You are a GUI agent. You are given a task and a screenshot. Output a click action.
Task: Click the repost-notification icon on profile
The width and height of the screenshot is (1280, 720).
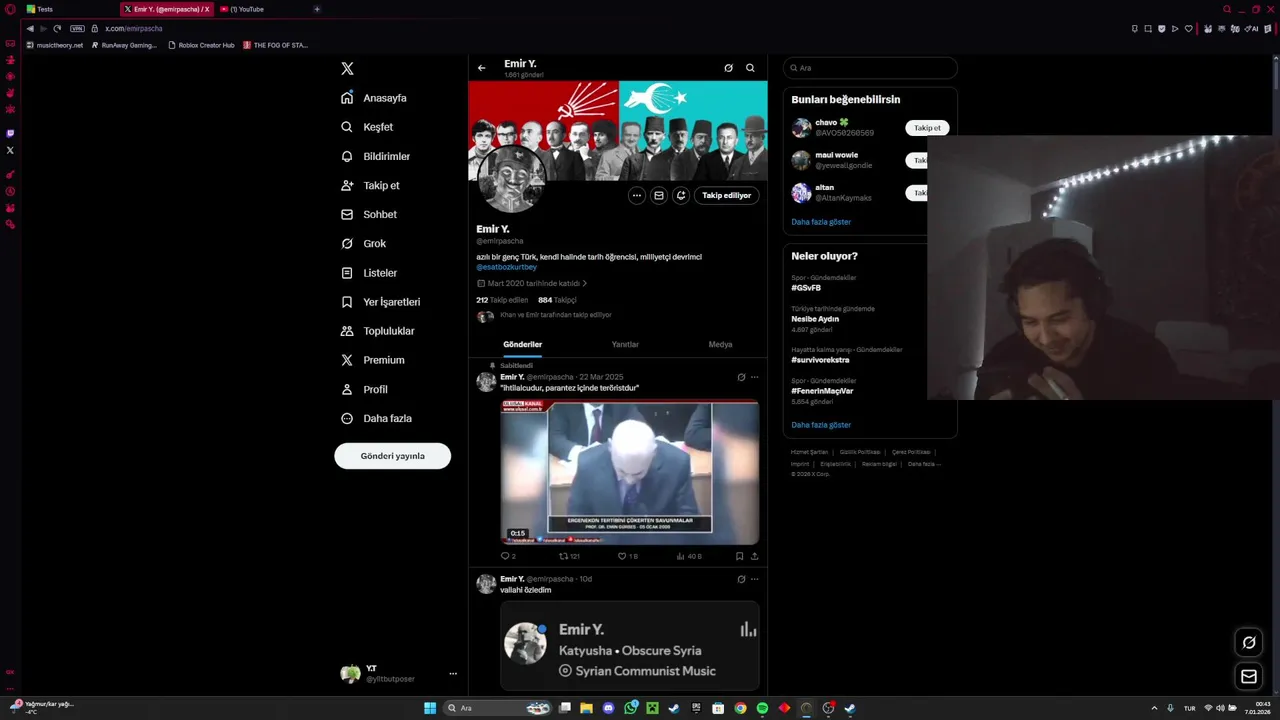(680, 196)
